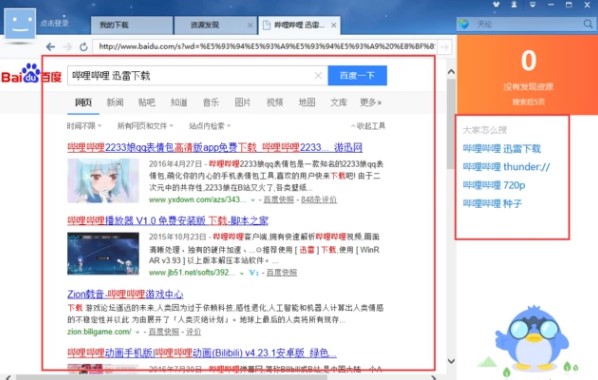Click the vertical scrollbar thumb

coord(451,124)
